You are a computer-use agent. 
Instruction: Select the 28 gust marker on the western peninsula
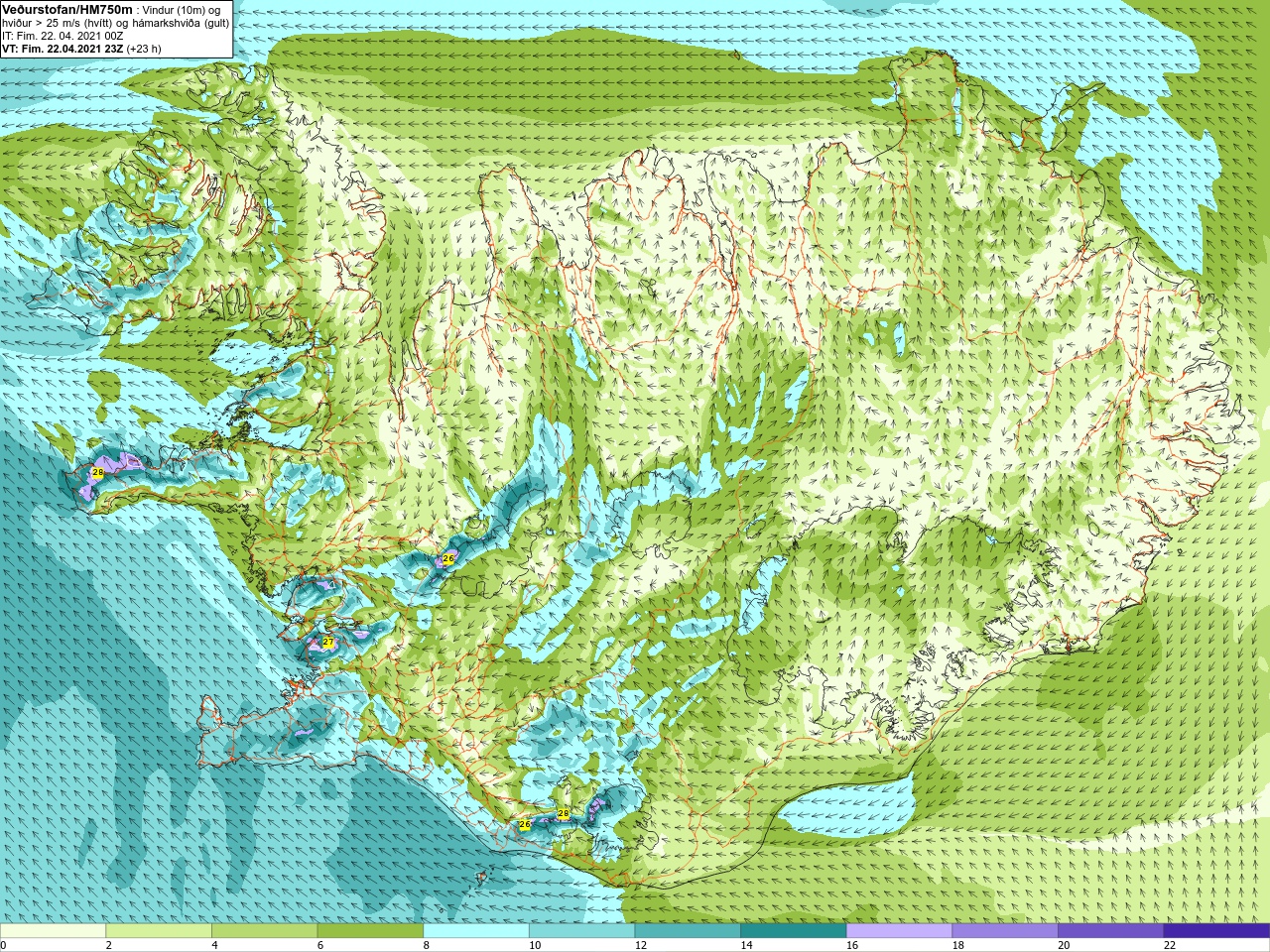tap(97, 473)
